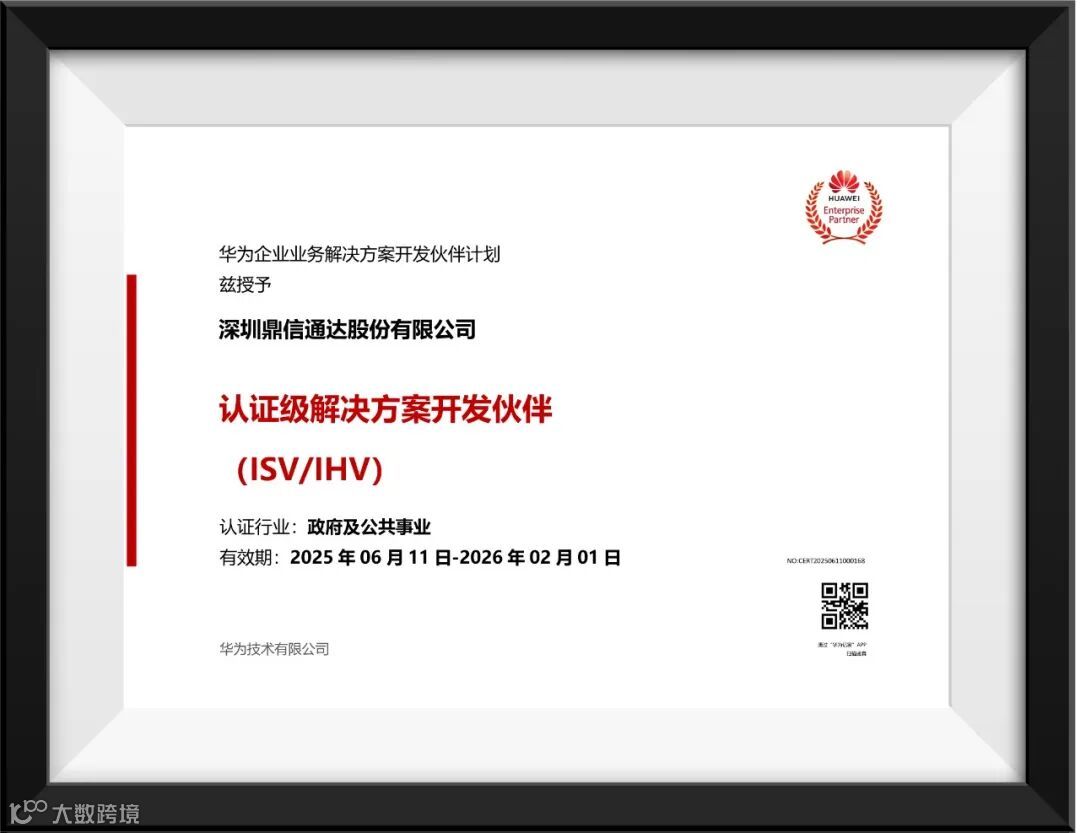Click the red text (ISV/IHV)

(309, 470)
